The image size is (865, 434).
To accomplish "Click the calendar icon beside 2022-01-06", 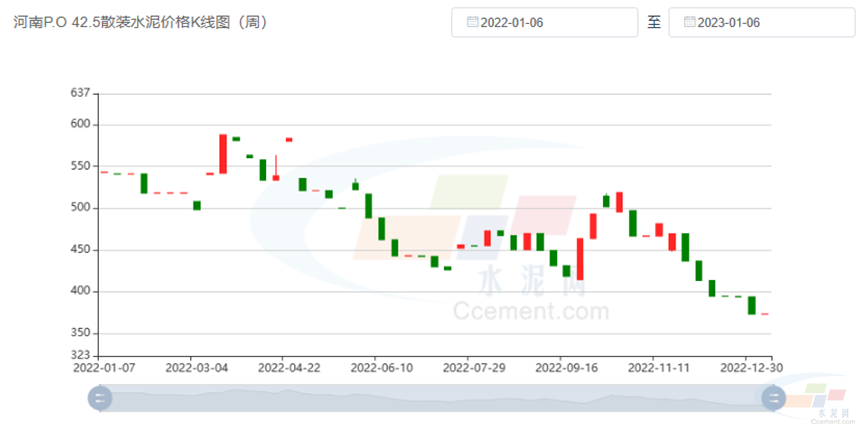I will (472, 22).
